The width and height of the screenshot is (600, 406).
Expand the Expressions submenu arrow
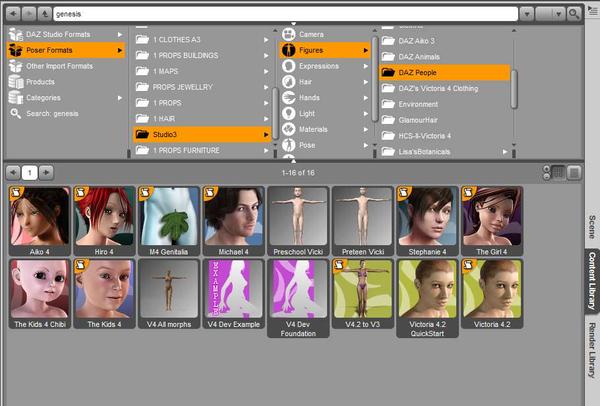click(x=366, y=66)
